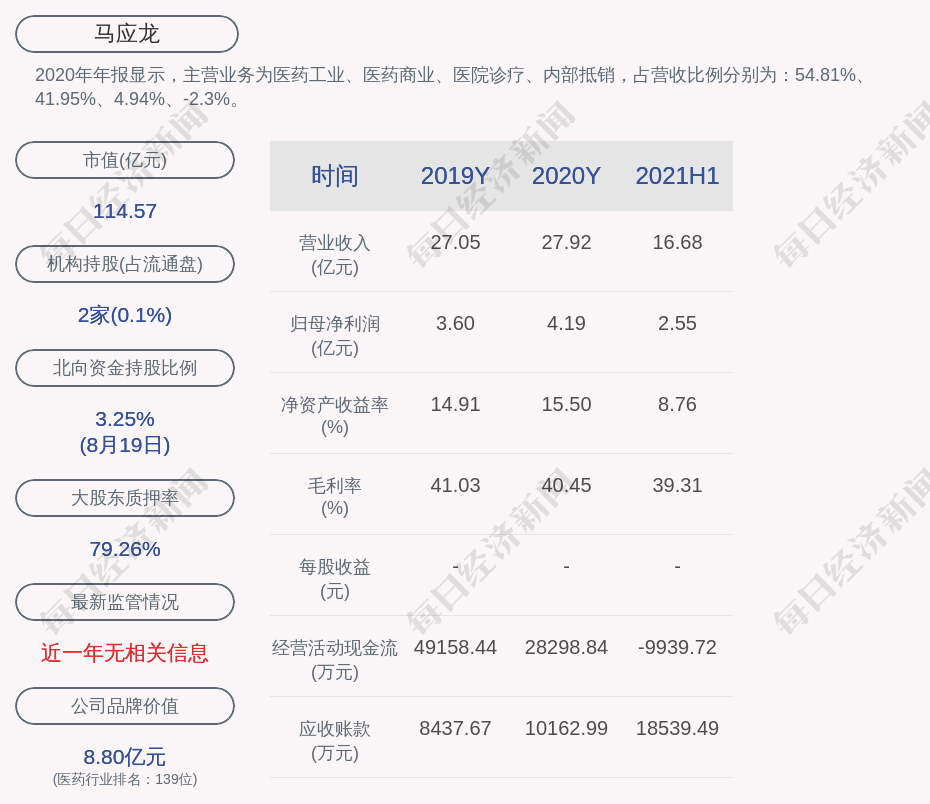Click the 公司品牌价值 label pill

click(125, 706)
